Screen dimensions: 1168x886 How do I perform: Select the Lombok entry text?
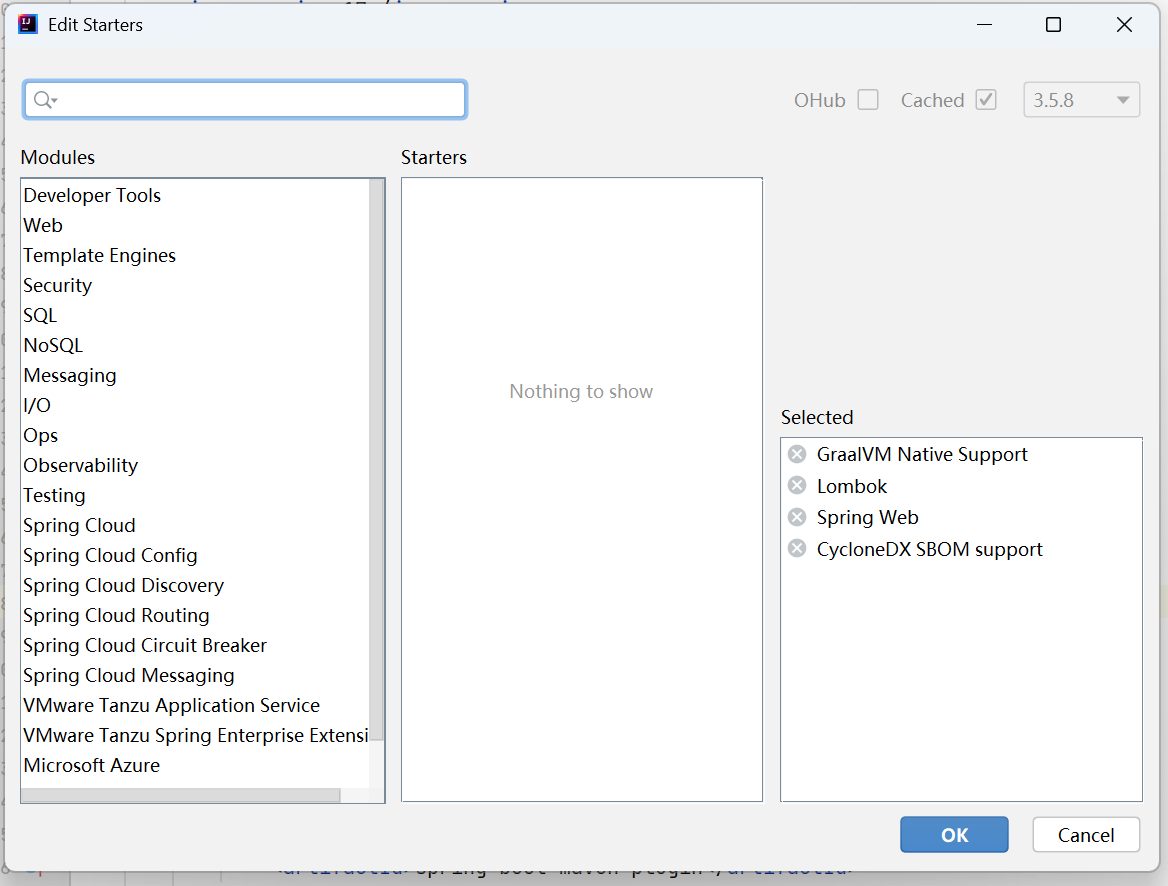pyautogui.click(x=851, y=486)
